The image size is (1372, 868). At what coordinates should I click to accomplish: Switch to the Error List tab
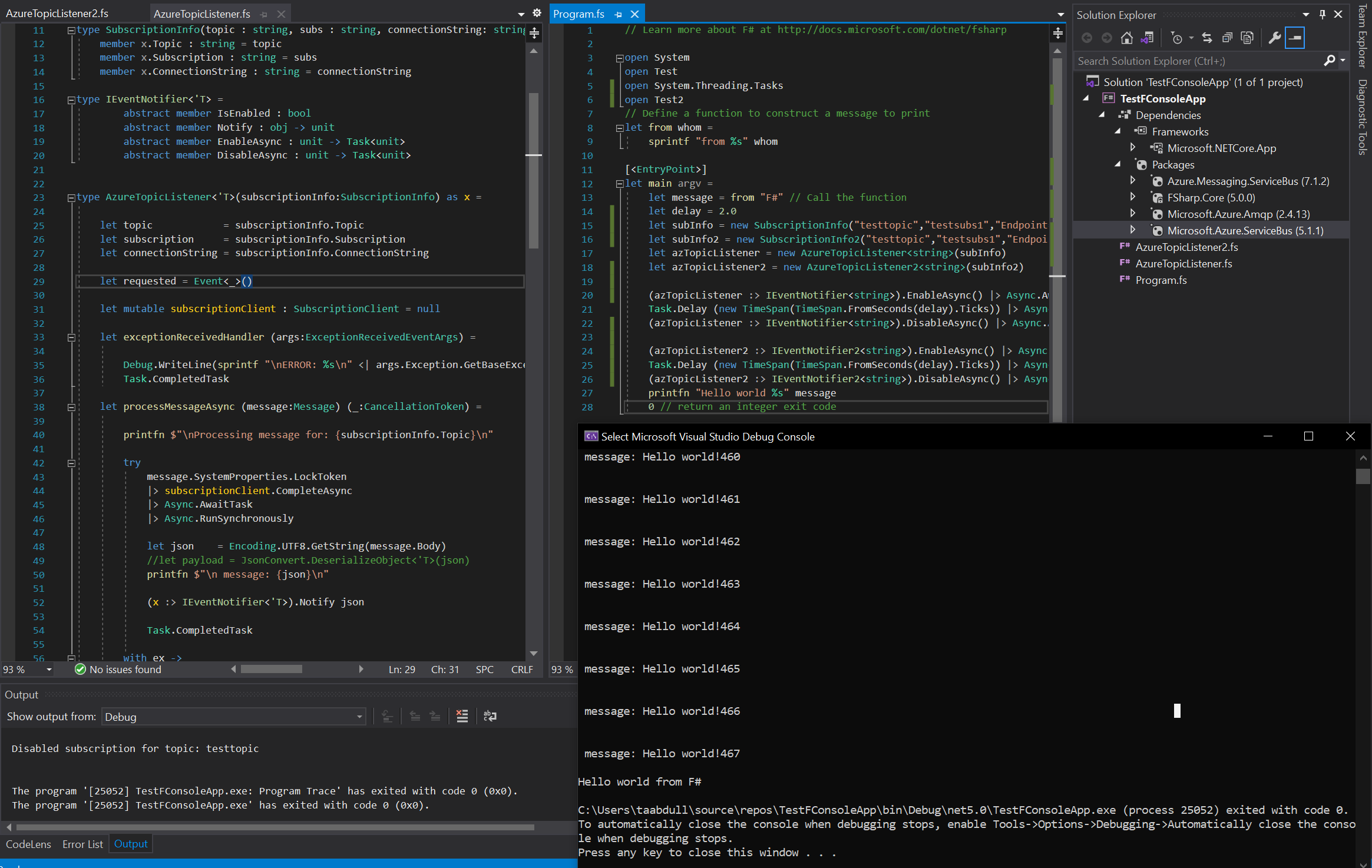click(82, 844)
